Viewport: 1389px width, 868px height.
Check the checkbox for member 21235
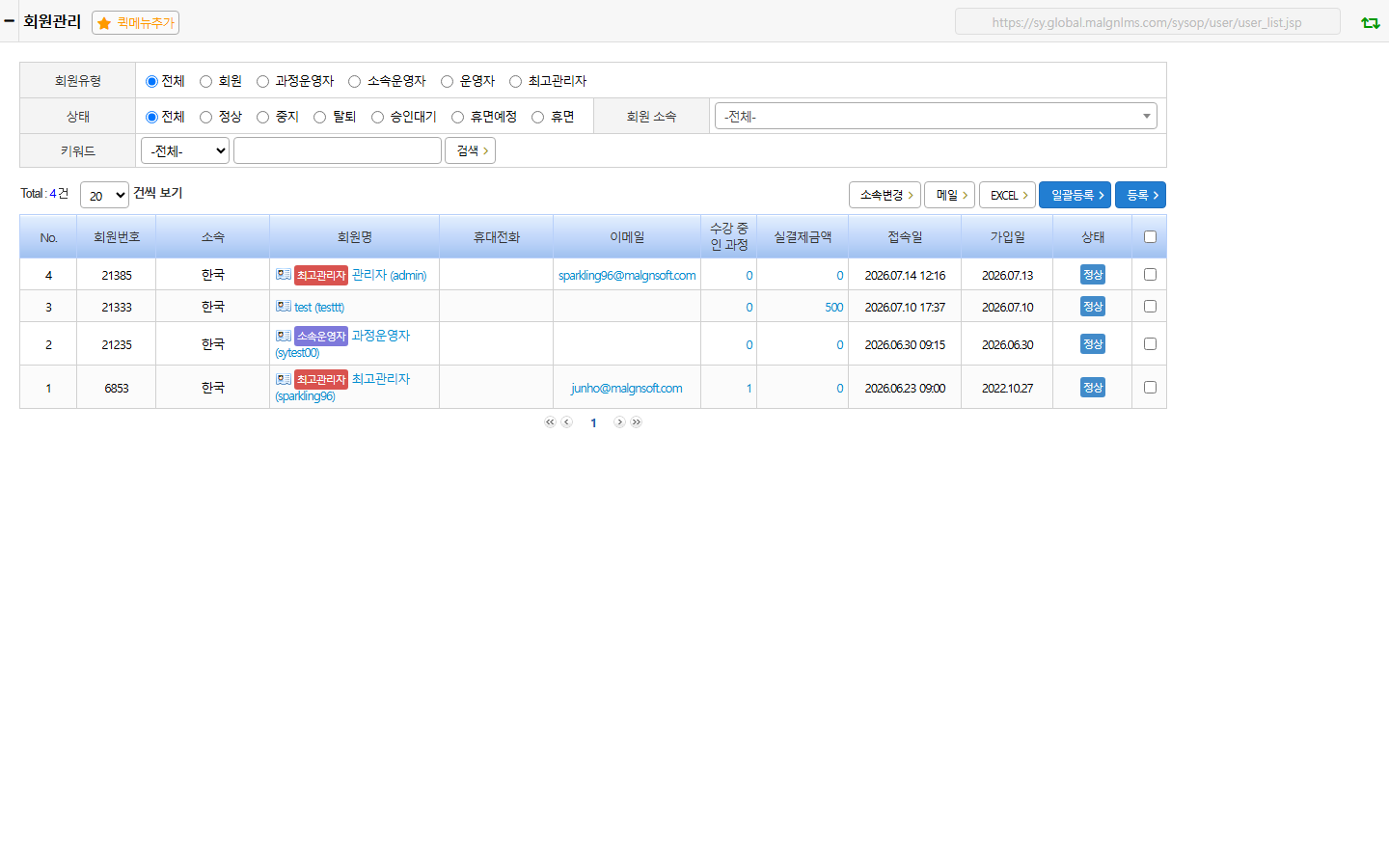point(1150,344)
